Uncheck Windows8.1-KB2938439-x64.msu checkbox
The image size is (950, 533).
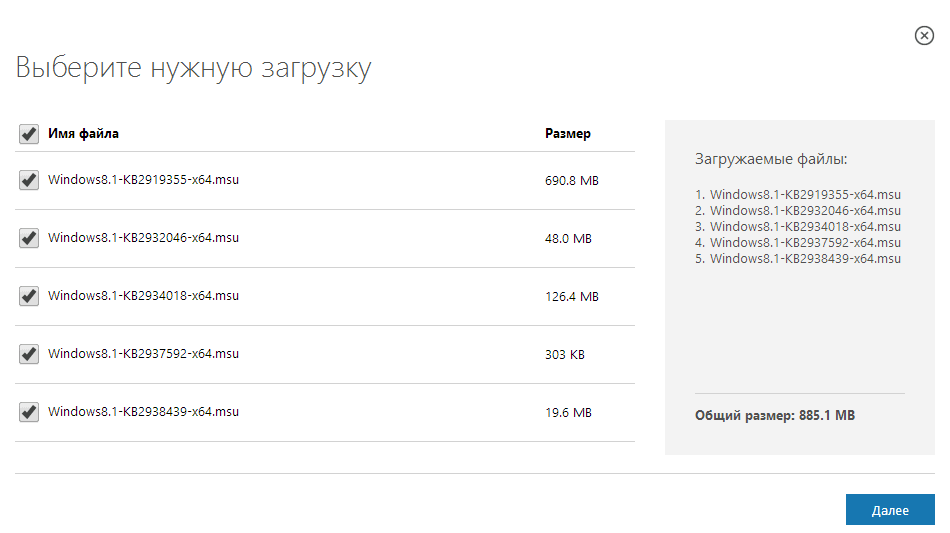[x=28, y=412]
